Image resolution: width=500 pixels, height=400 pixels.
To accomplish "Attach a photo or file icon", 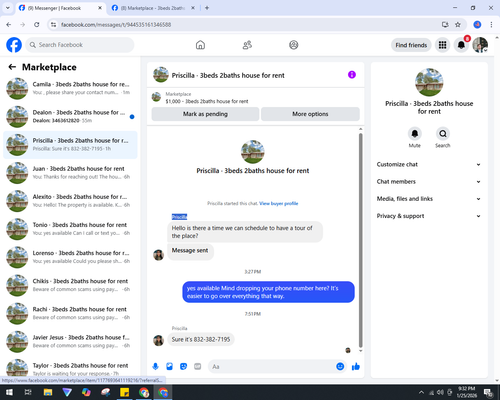I will (x=169, y=367).
